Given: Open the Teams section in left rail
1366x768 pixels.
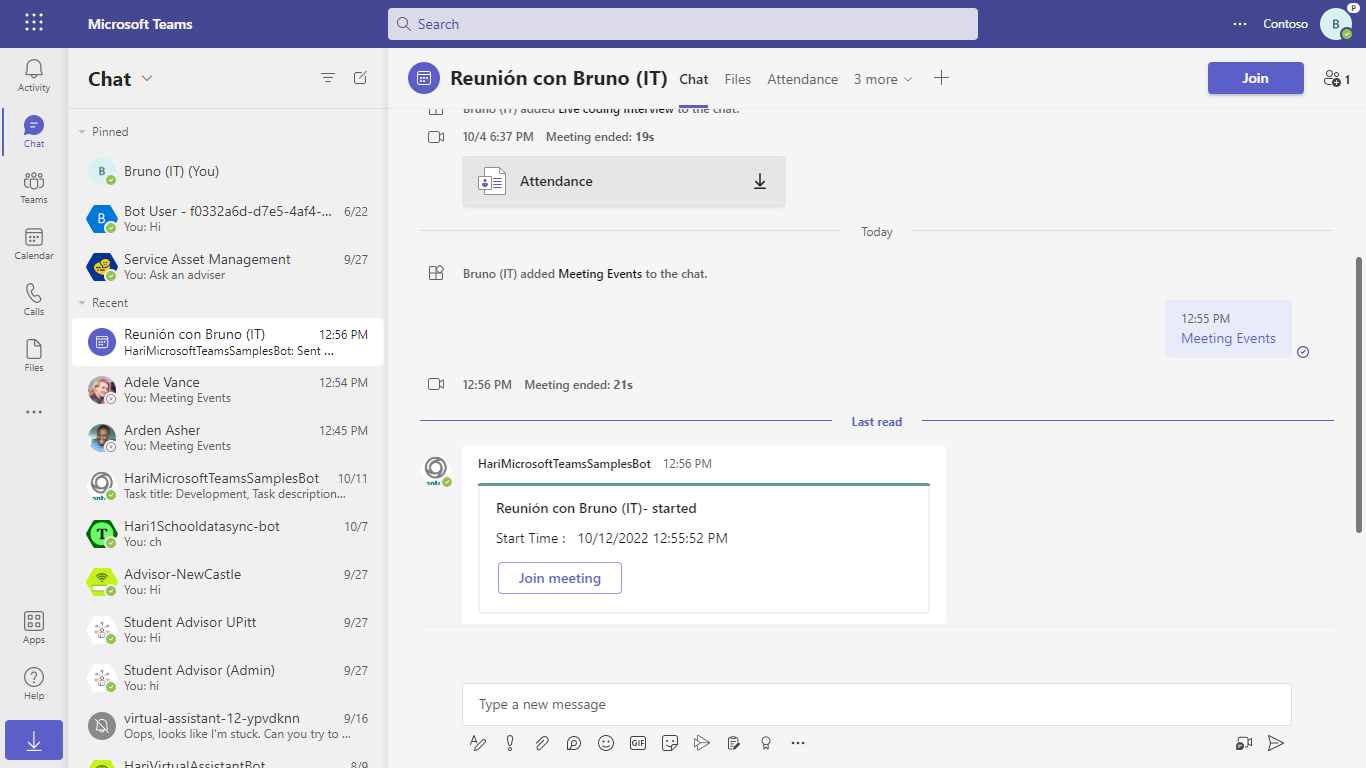Looking at the screenshot, I should pos(34,187).
